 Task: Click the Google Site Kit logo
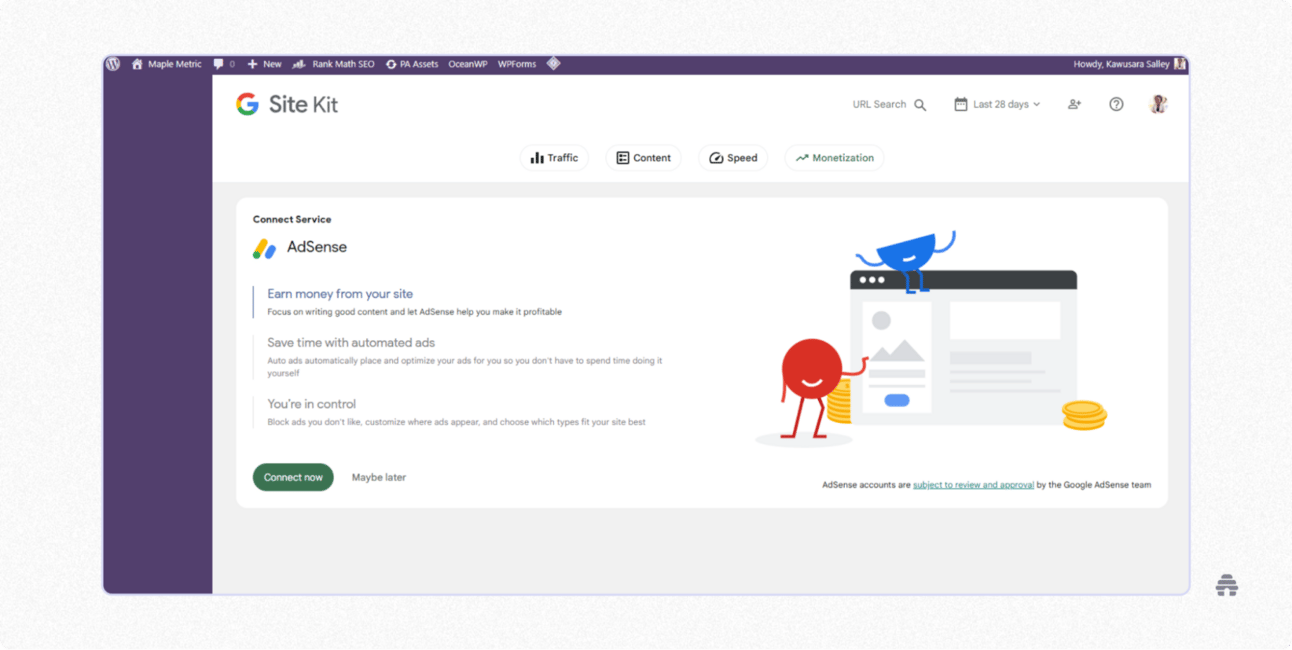click(287, 104)
